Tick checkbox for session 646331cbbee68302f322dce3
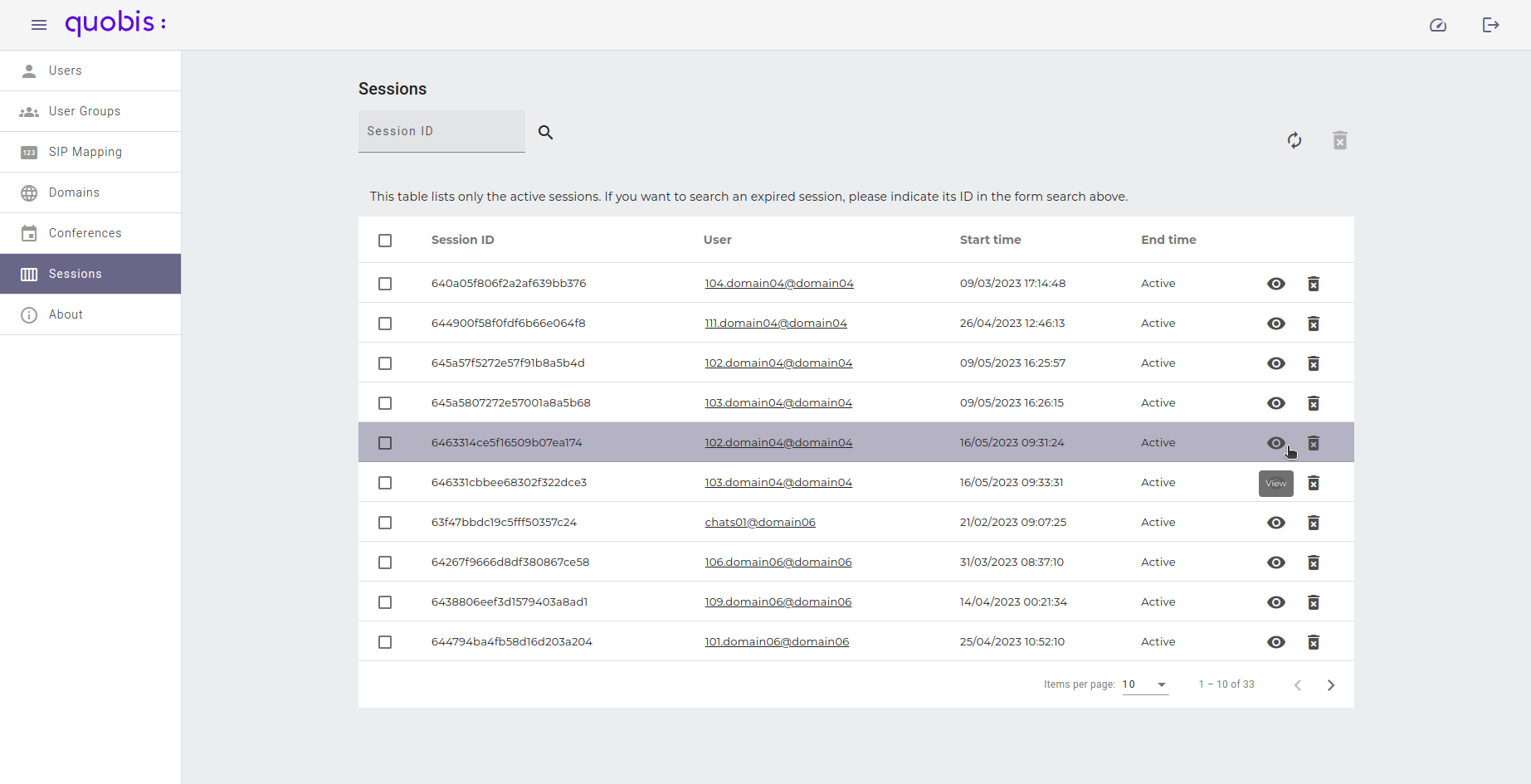1531x784 pixels. click(385, 483)
